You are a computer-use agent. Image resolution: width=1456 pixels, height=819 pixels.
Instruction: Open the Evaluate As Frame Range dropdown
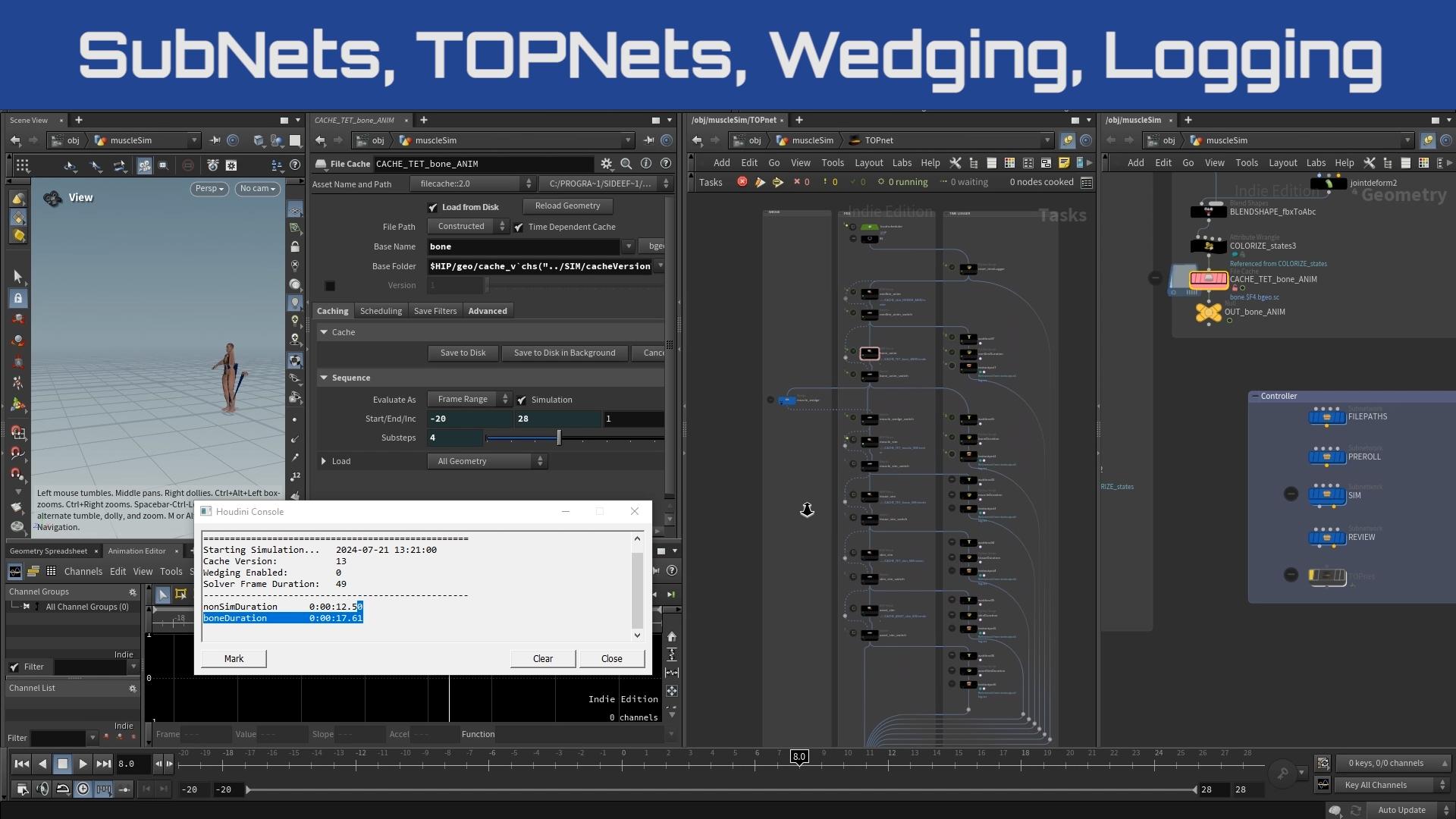click(470, 400)
